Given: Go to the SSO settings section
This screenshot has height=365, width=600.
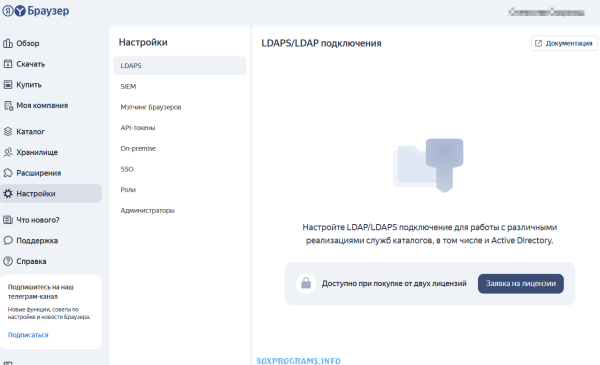Looking at the screenshot, I should pyautogui.click(x=179, y=169).
